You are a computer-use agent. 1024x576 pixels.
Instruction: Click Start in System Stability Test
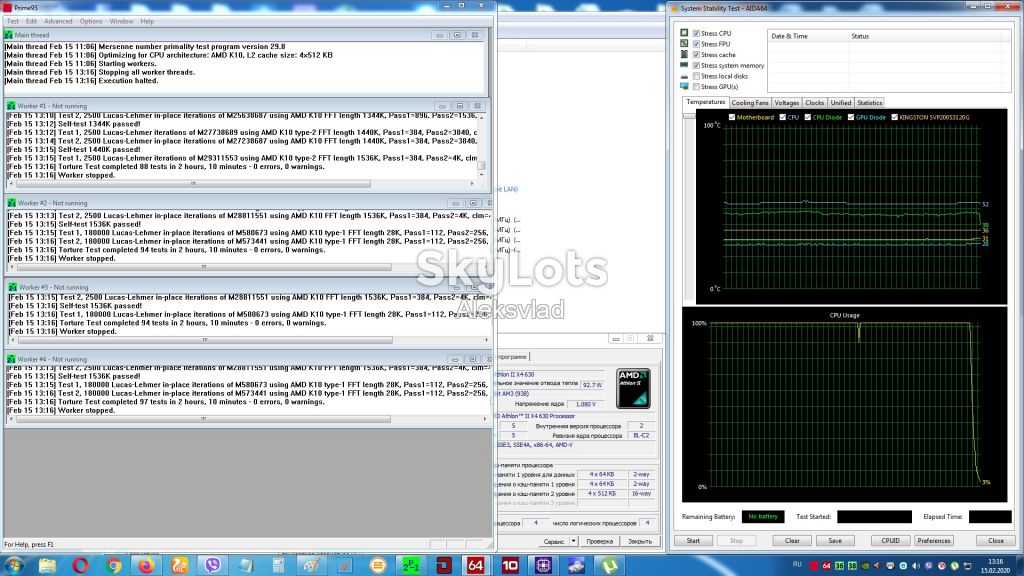pyautogui.click(x=693, y=541)
